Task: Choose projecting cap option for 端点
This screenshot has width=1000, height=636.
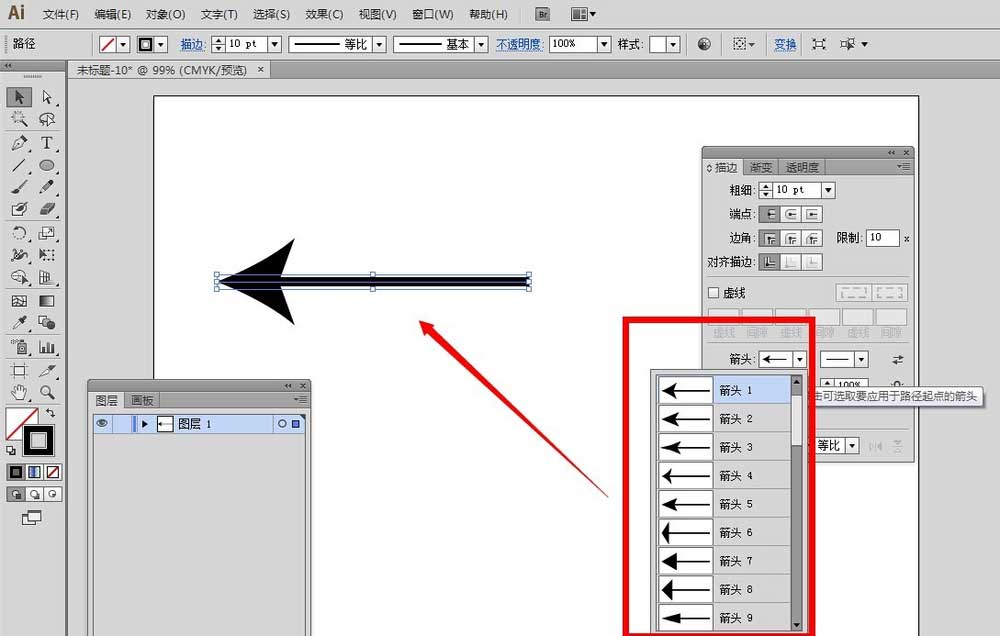Action: tap(812, 214)
